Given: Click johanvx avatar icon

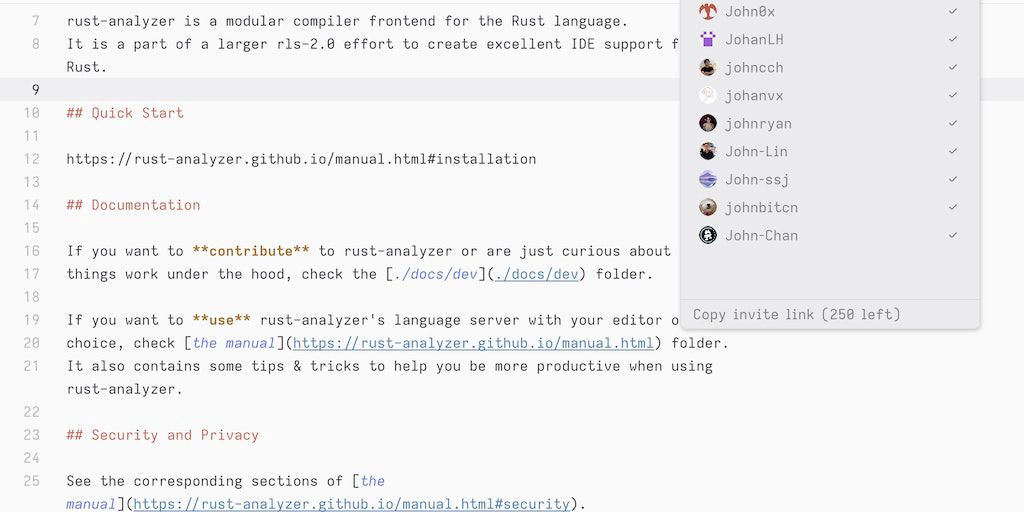Looking at the screenshot, I should [707, 95].
